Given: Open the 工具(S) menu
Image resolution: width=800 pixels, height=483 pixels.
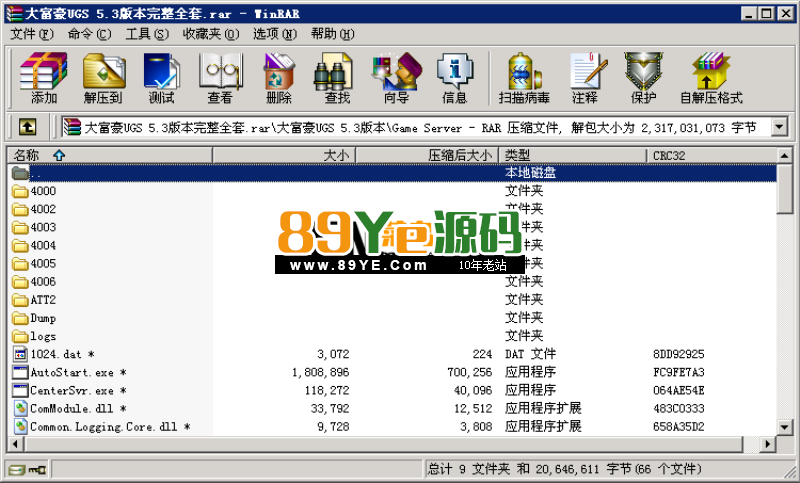Looking at the screenshot, I should (x=147, y=34).
